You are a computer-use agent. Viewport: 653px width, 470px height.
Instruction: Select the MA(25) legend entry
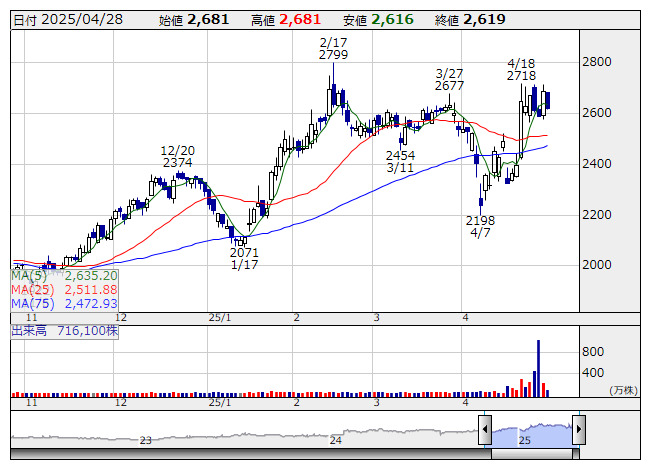(65, 289)
